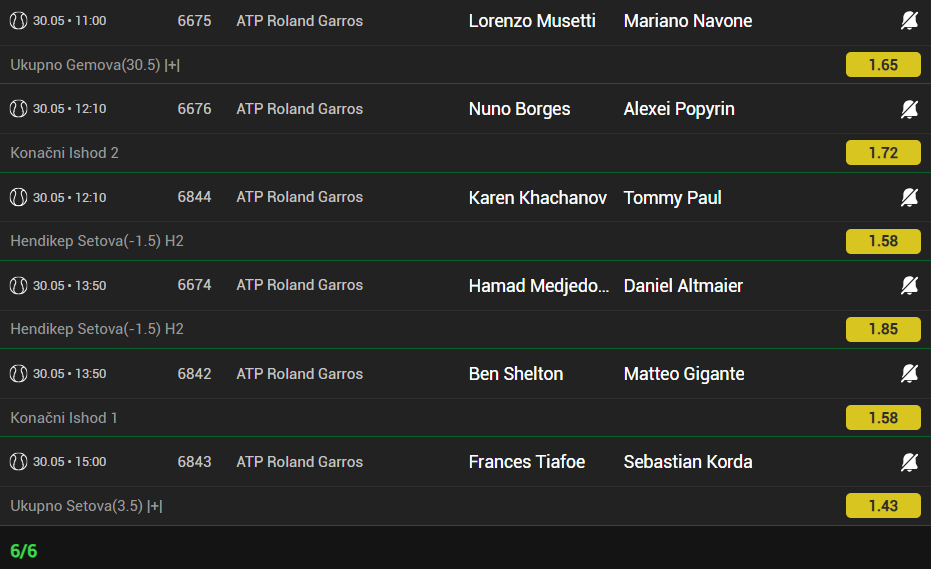Viewport: 931px width, 569px height.
Task: Click the 1.43 odds for Ukupno Setova
Action: (x=883, y=505)
